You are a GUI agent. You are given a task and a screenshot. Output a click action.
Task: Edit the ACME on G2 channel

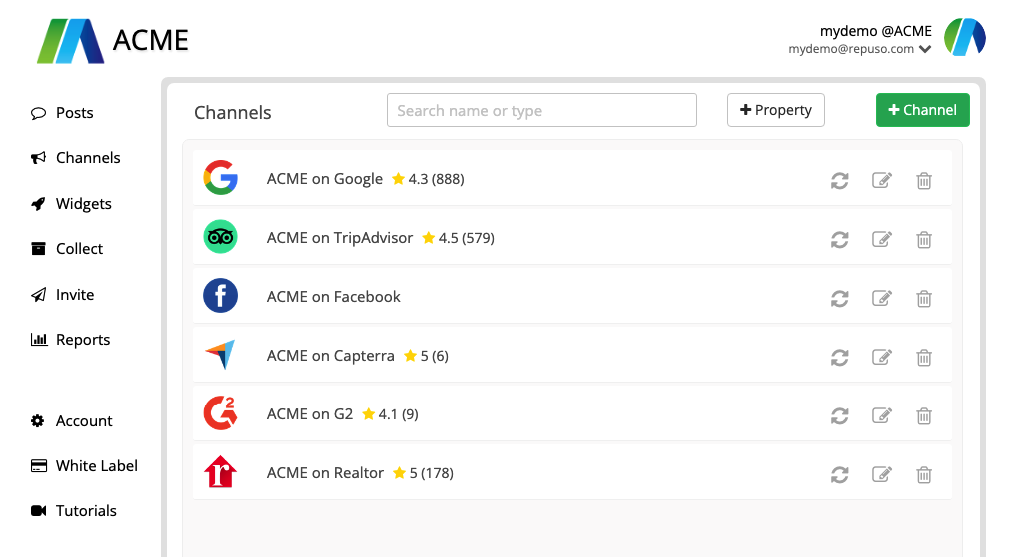[881, 414]
